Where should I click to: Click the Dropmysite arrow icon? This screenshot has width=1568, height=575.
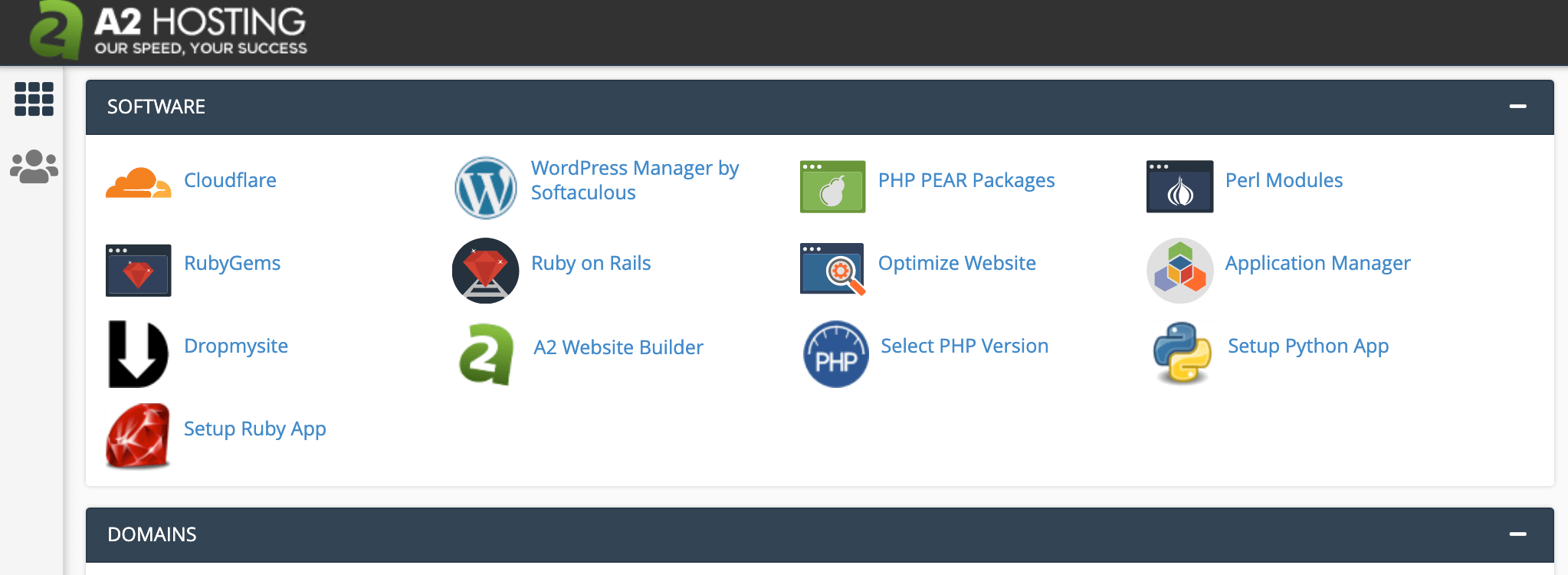(138, 353)
